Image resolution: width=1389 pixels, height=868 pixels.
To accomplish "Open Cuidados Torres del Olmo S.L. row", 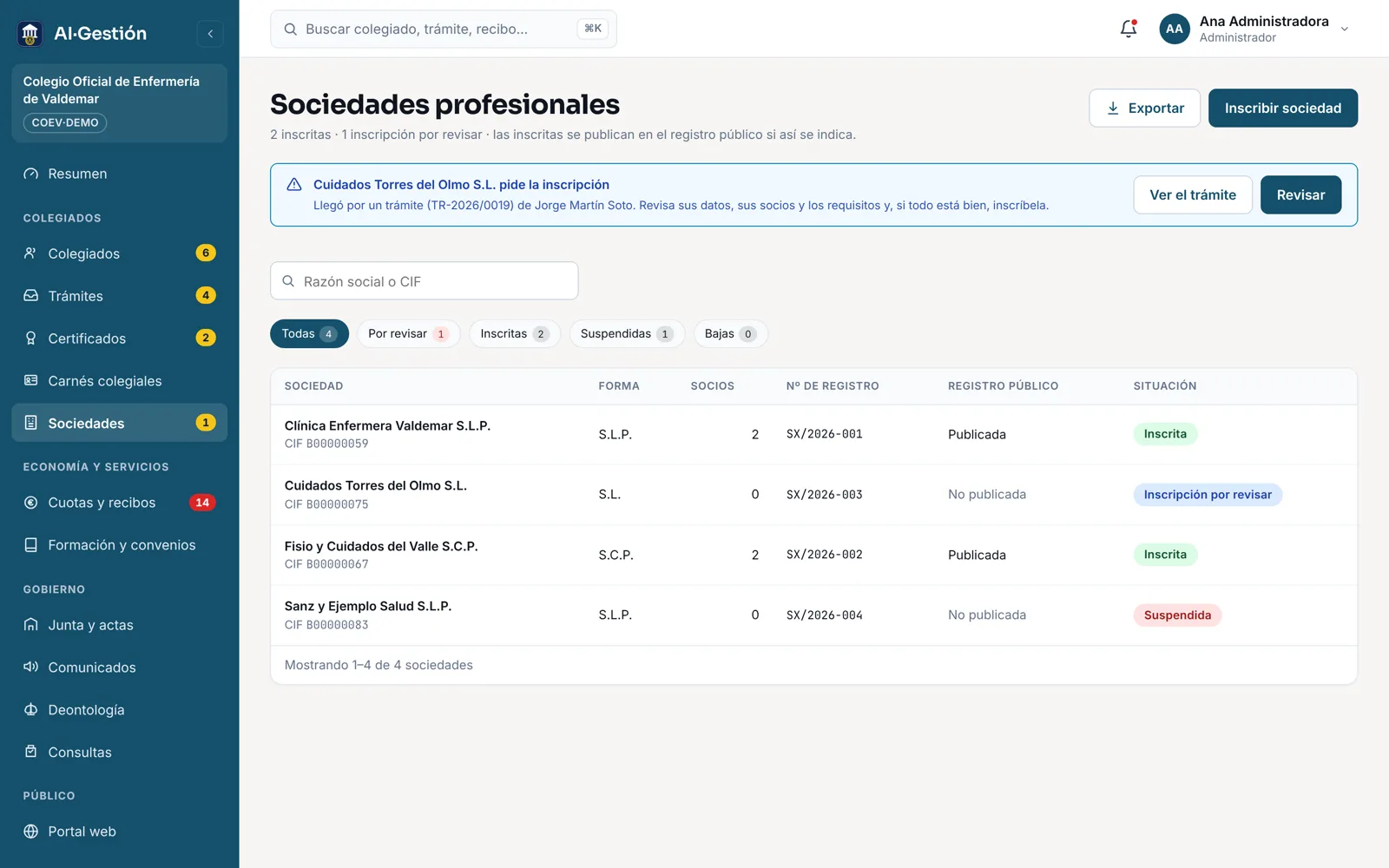I will click(x=813, y=495).
